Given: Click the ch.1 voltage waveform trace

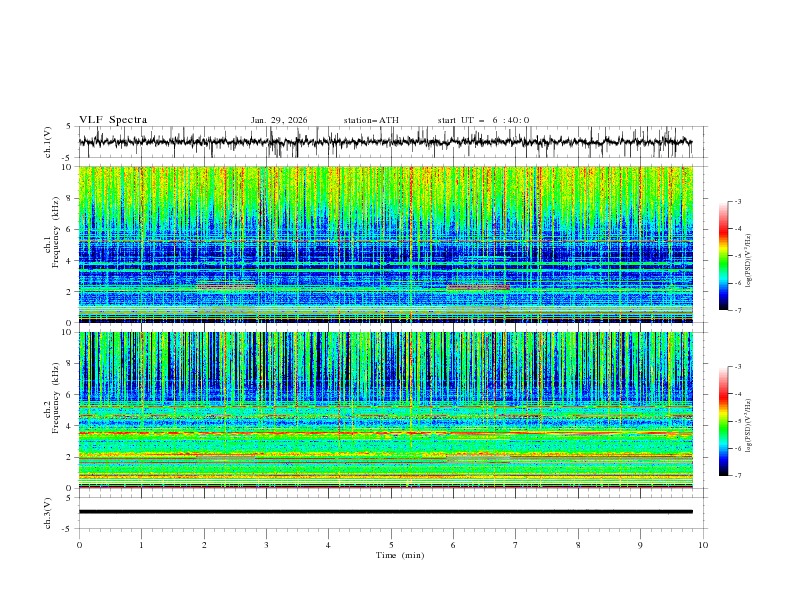Looking at the screenshot, I should pos(385,142).
